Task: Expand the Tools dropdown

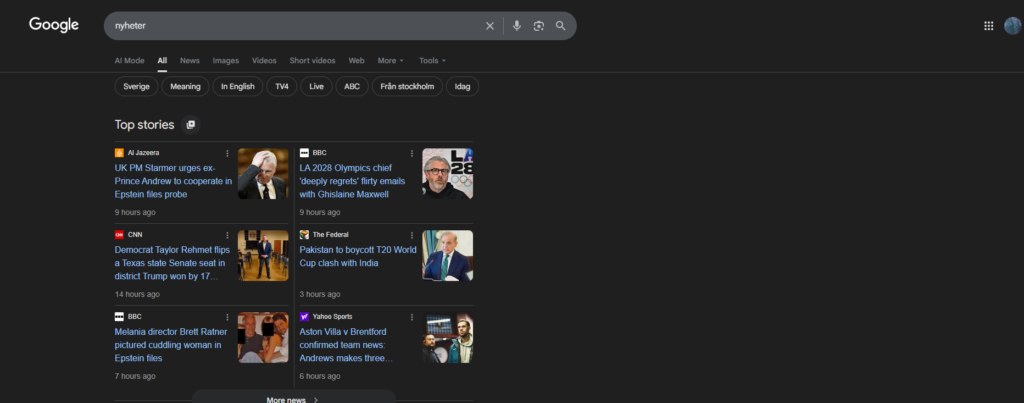Action: pos(432,61)
